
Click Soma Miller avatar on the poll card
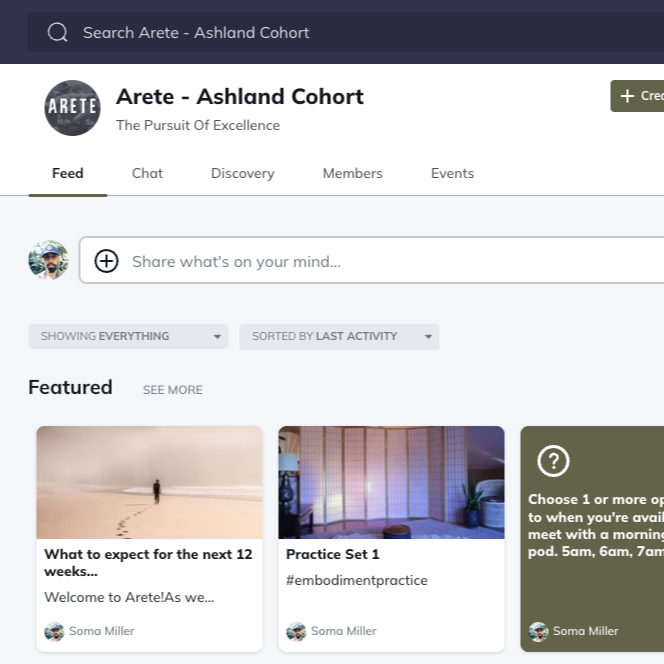(538, 631)
